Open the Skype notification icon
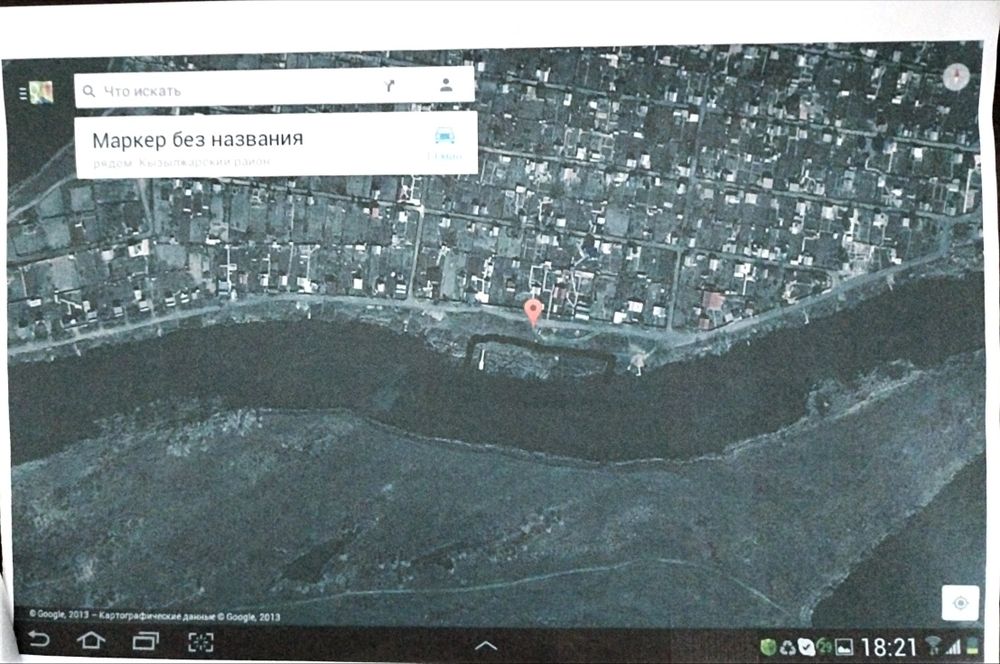 pyautogui.click(x=806, y=647)
